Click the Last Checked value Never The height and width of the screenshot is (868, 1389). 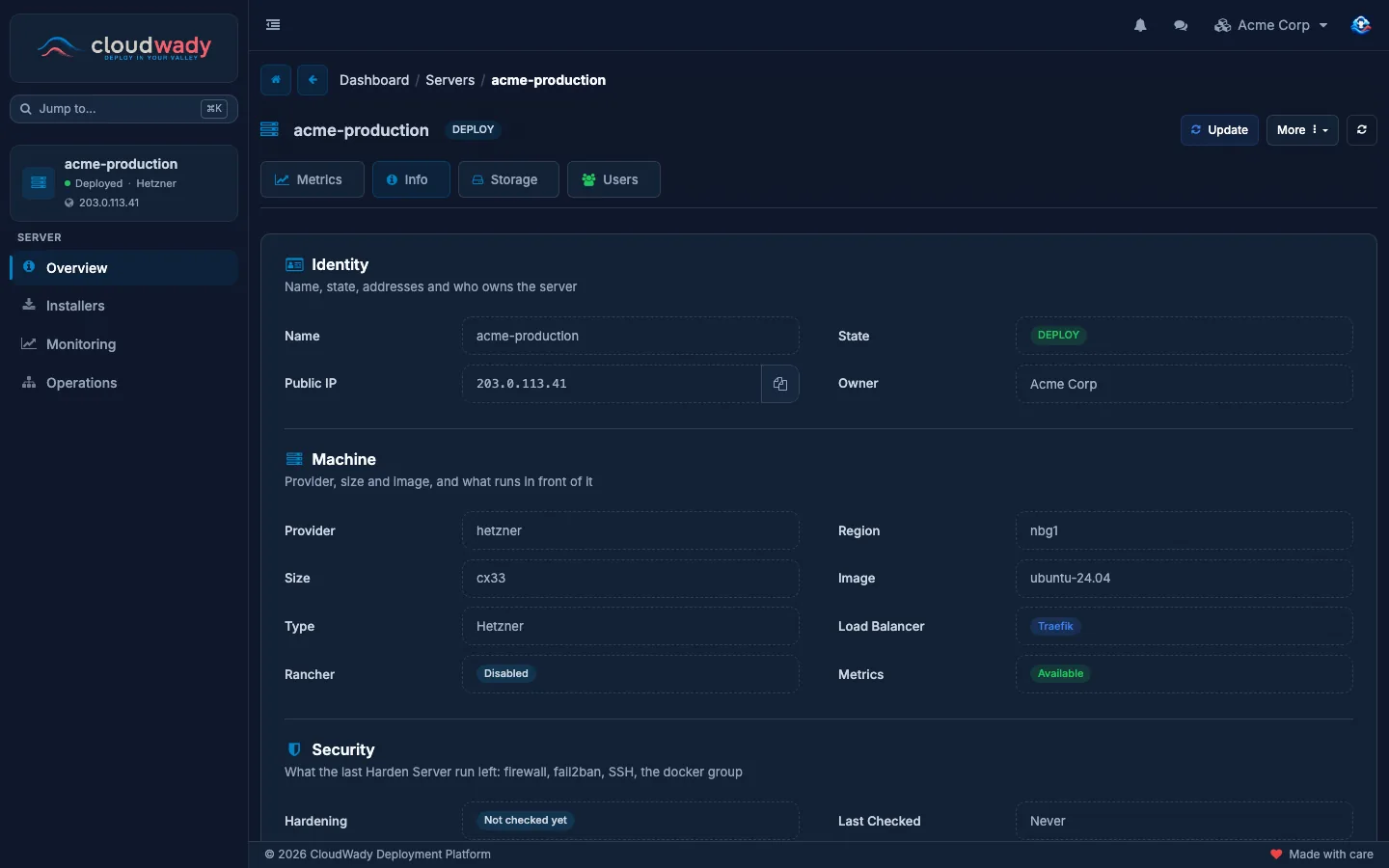1185,821
